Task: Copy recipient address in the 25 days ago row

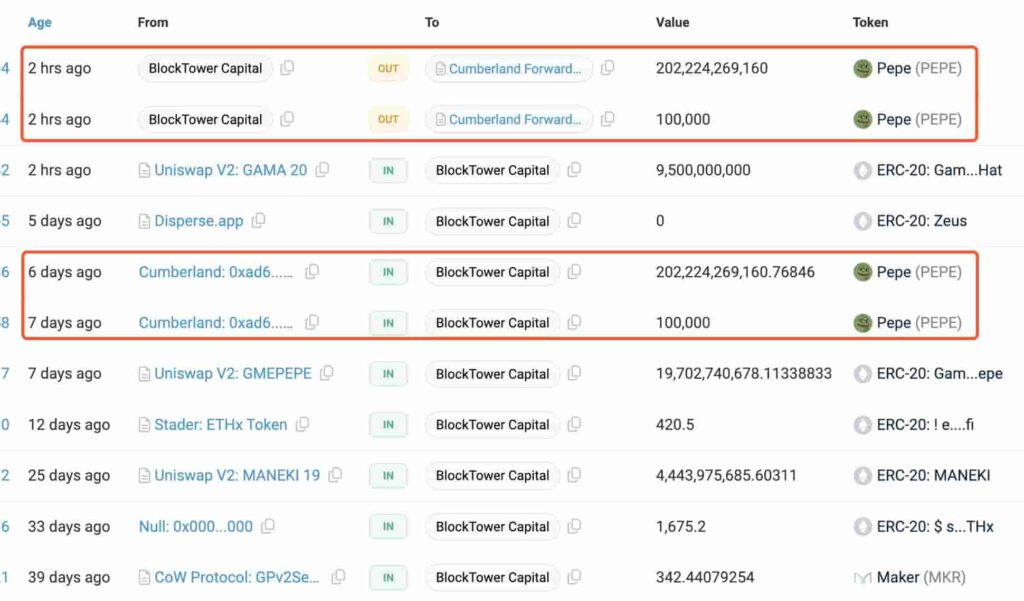Action: tap(574, 476)
